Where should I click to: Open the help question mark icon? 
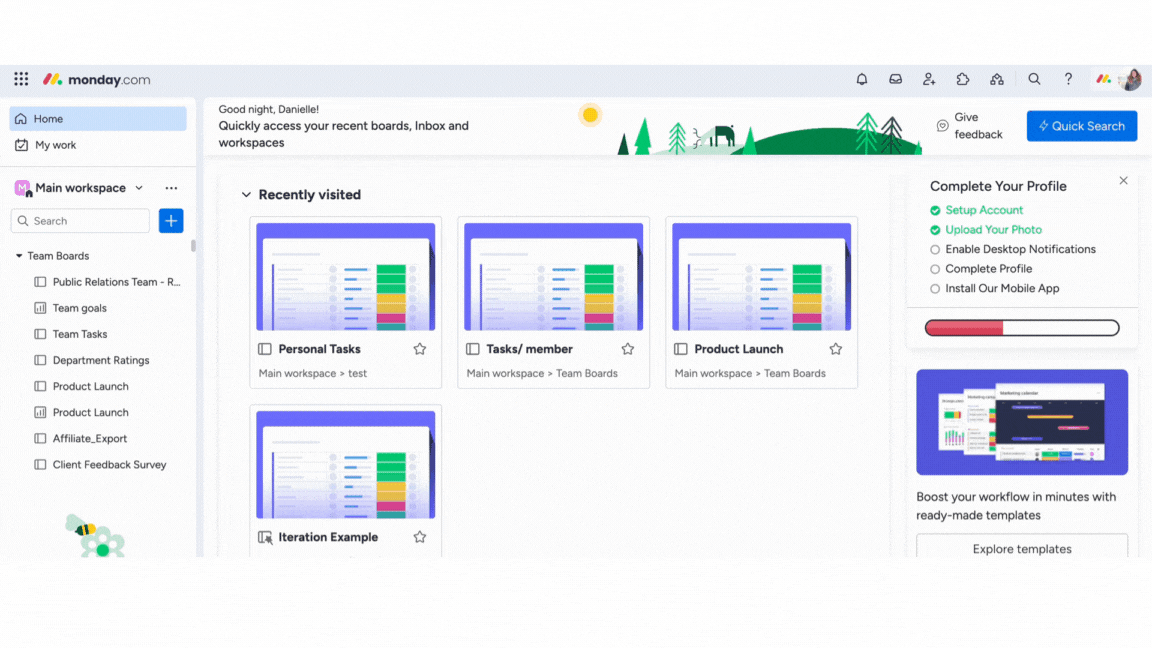[1068, 80]
